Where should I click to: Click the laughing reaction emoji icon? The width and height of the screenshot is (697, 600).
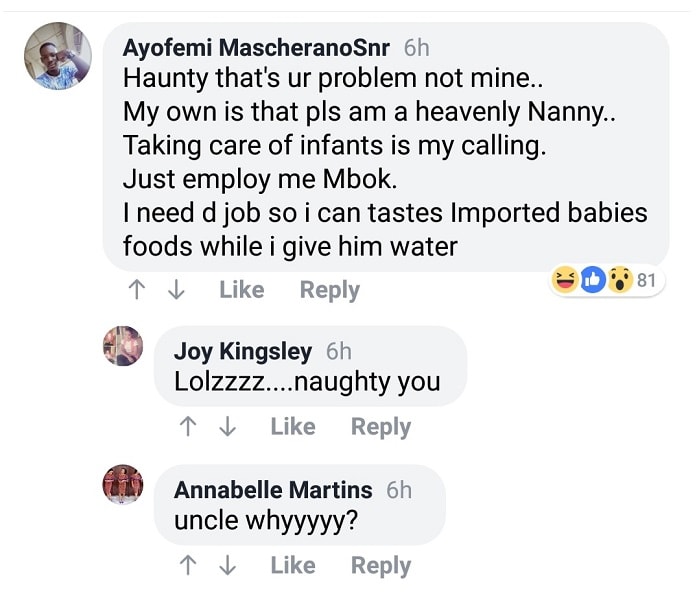pyautogui.click(x=565, y=281)
